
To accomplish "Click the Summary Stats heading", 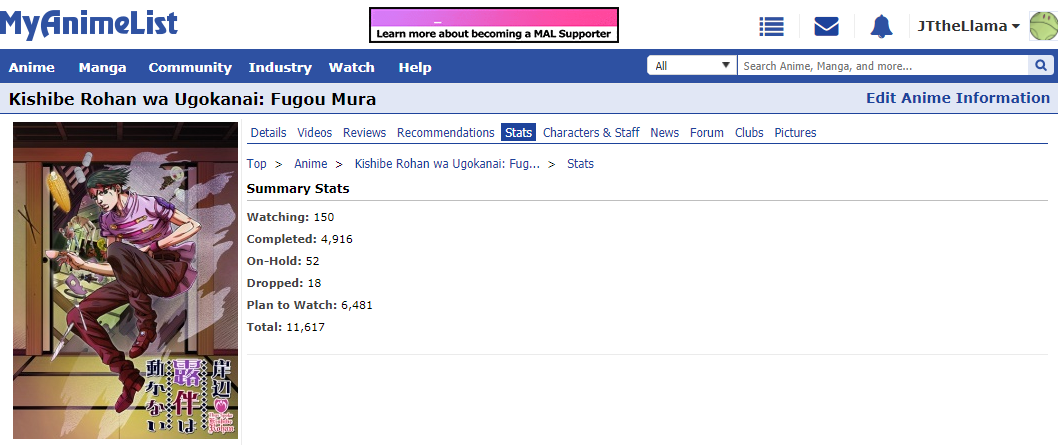I will pyautogui.click(x=298, y=189).
